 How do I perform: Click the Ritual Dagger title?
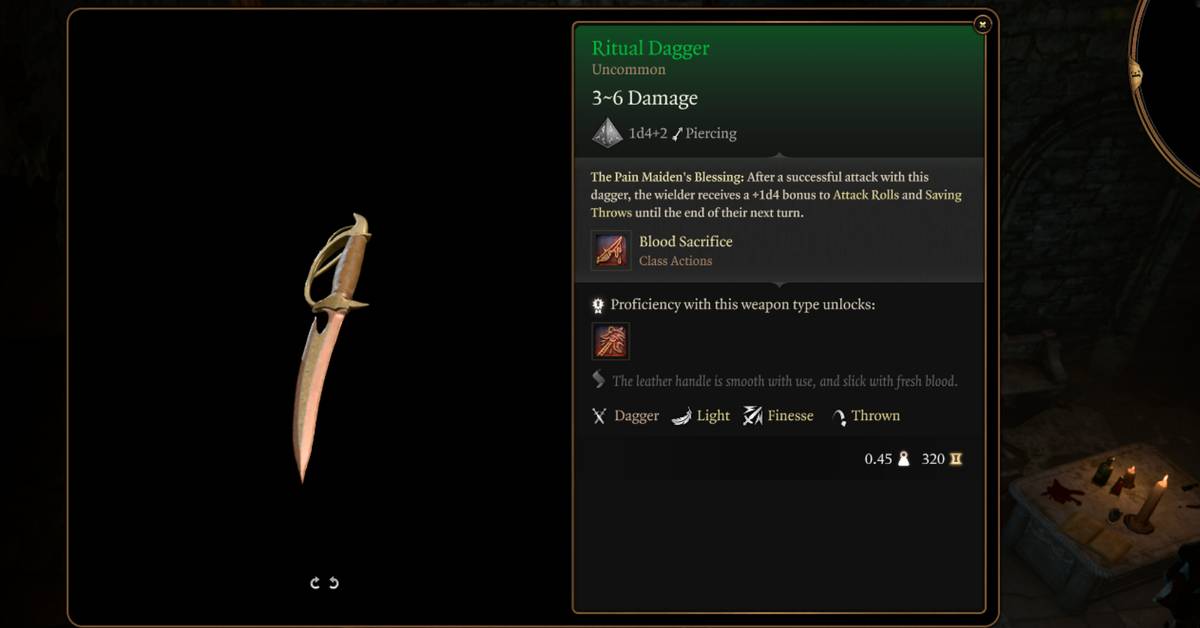point(651,48)
